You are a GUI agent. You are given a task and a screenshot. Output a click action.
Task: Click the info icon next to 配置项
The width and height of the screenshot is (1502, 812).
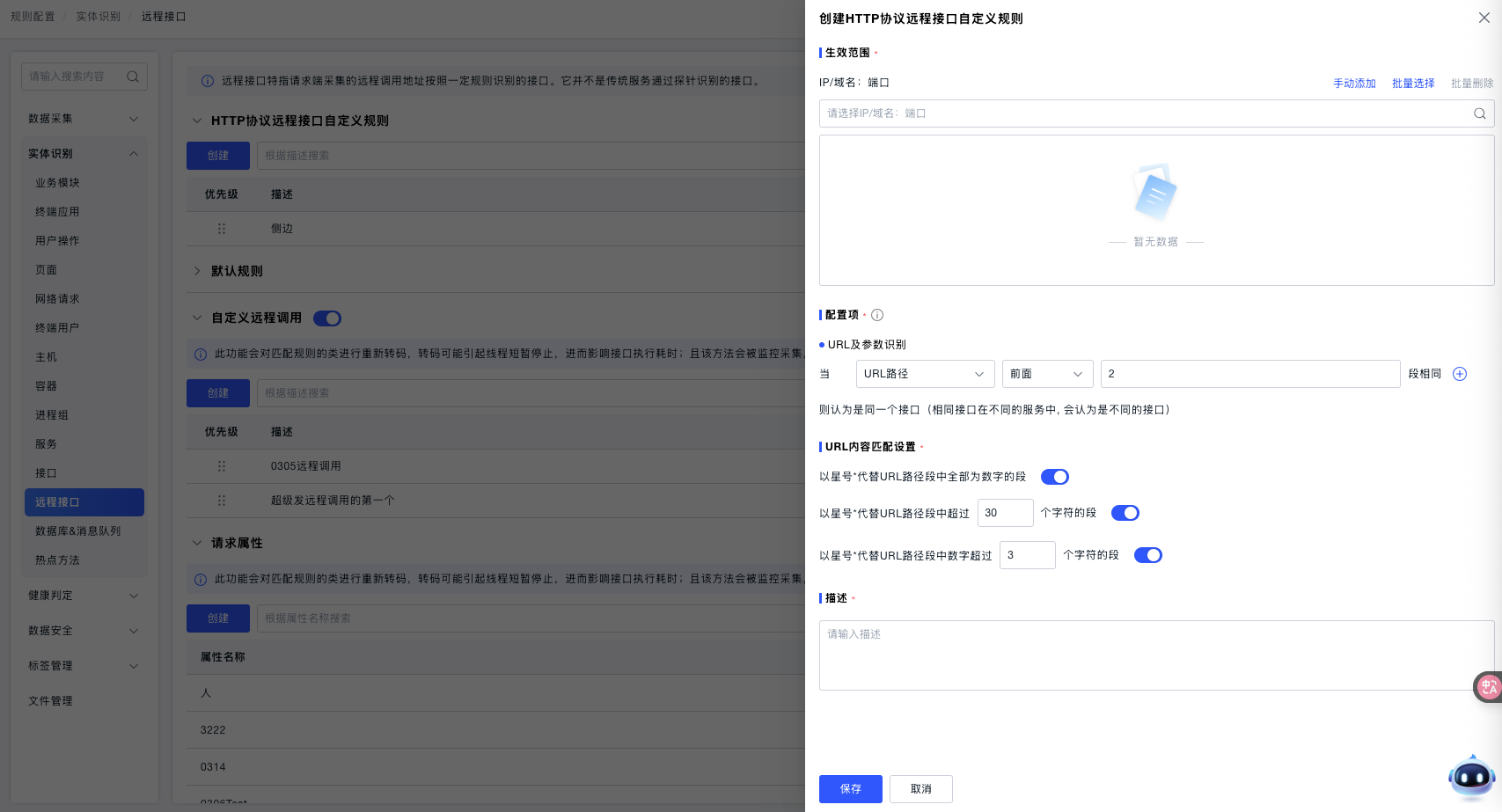point(876,315)
